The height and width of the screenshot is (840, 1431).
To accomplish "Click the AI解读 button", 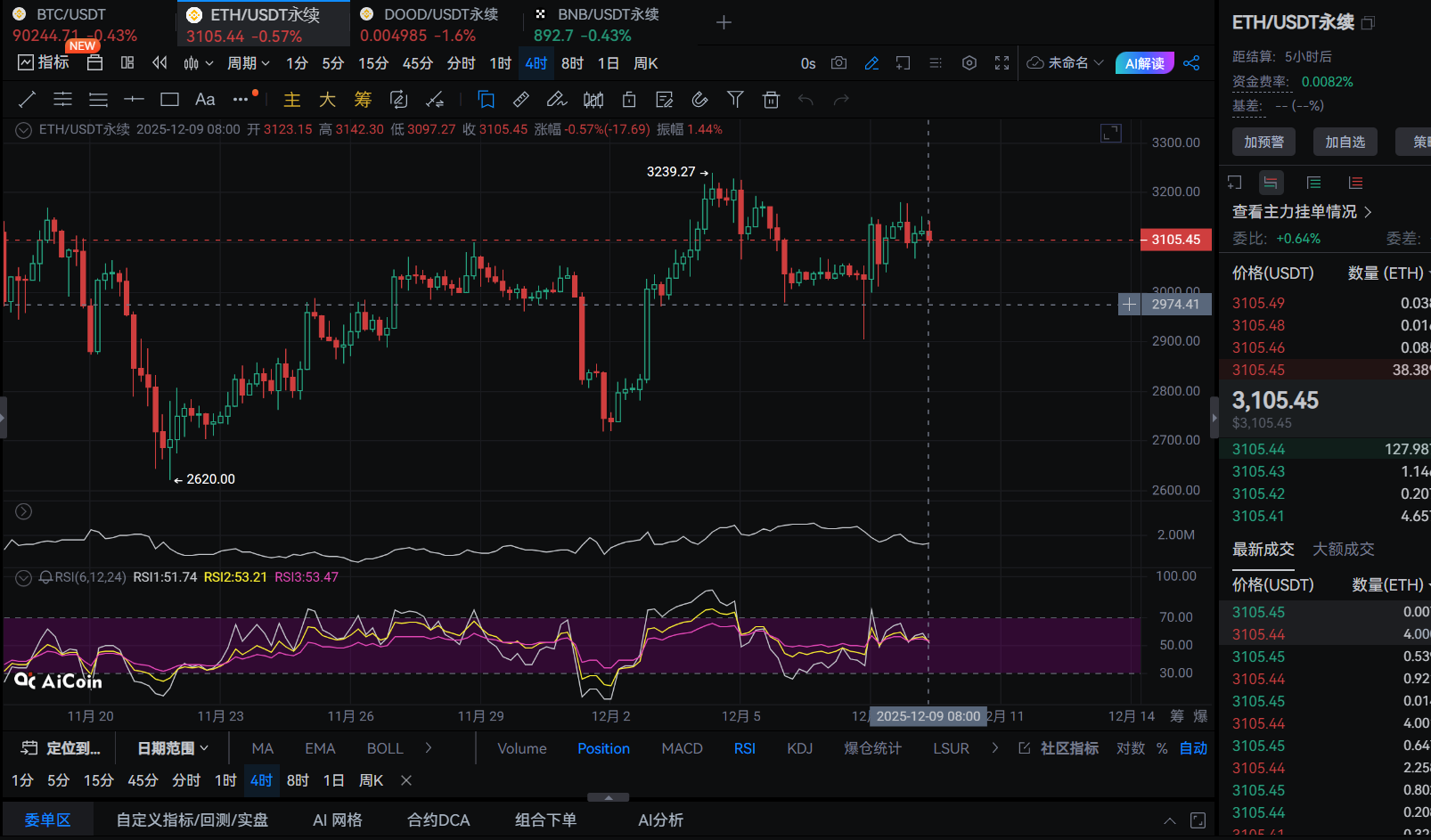I will tap(1144, 63).
